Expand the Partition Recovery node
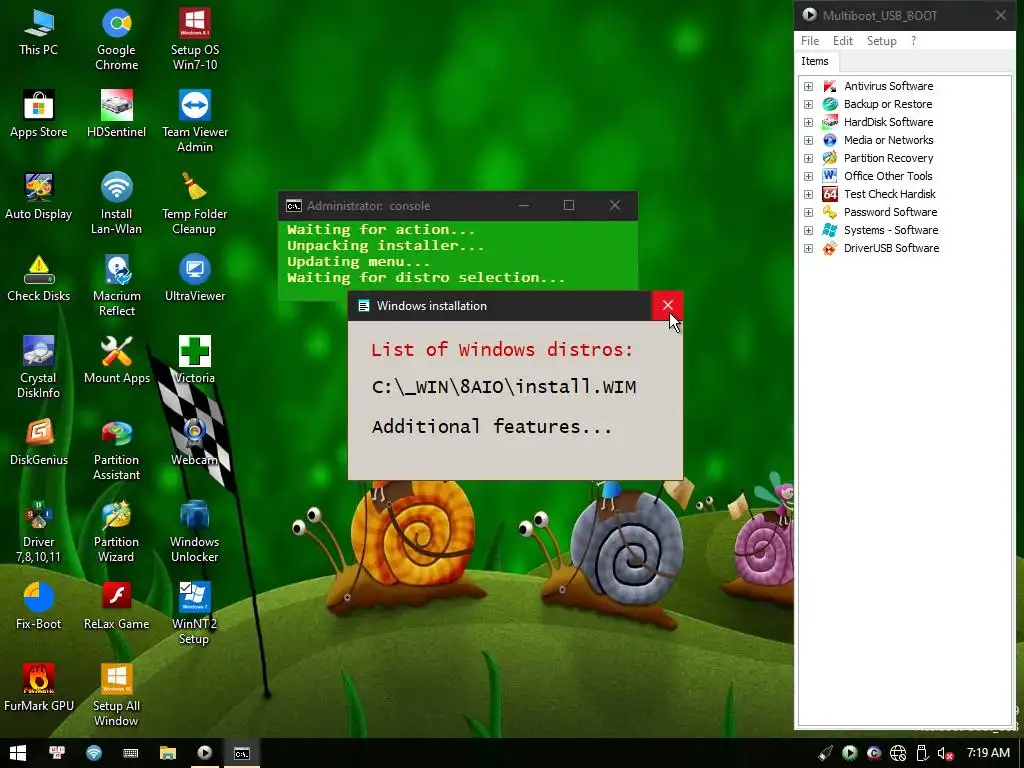The image size is (1024, 768). 808,158
